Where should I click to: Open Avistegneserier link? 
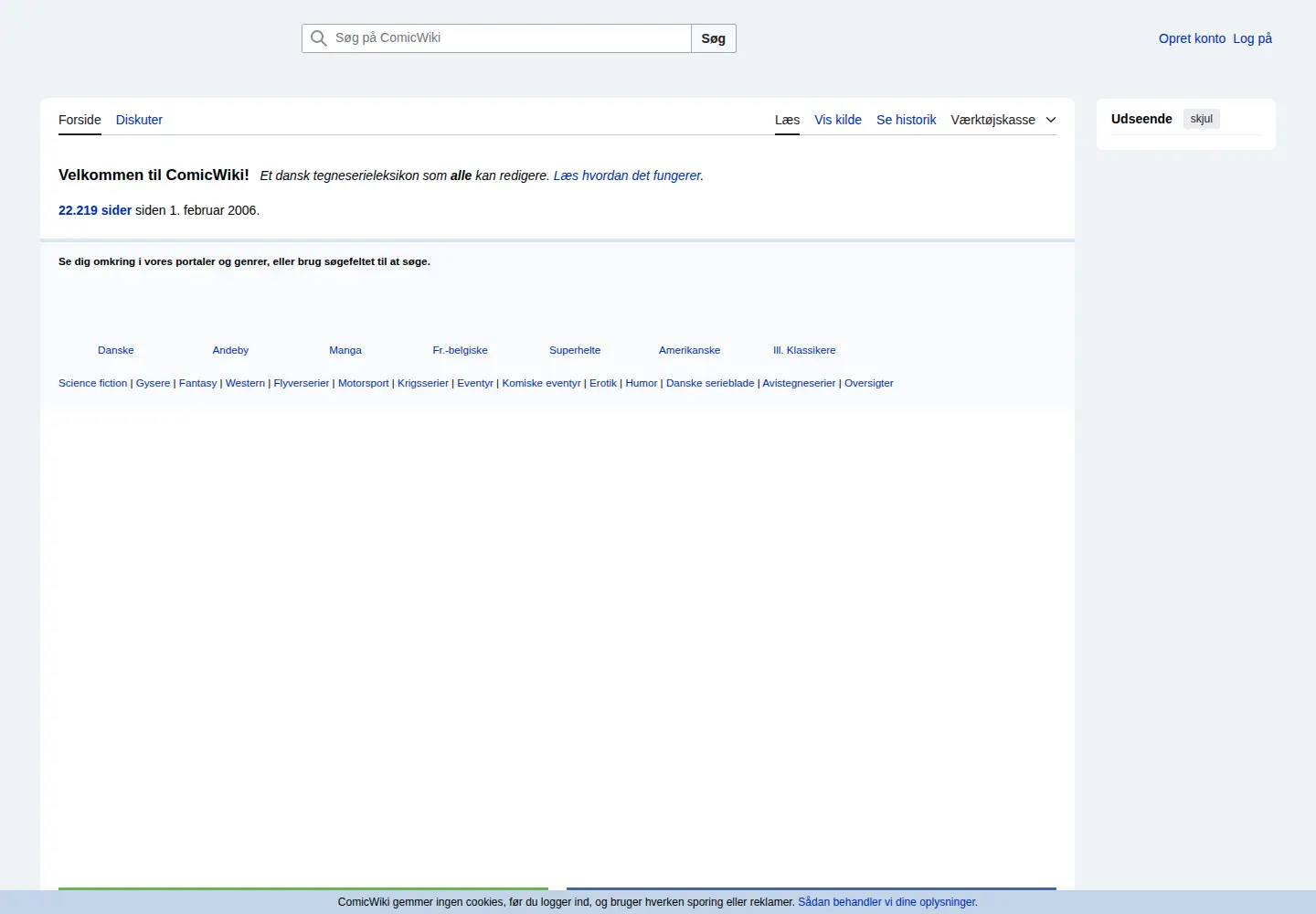[799, 383]
